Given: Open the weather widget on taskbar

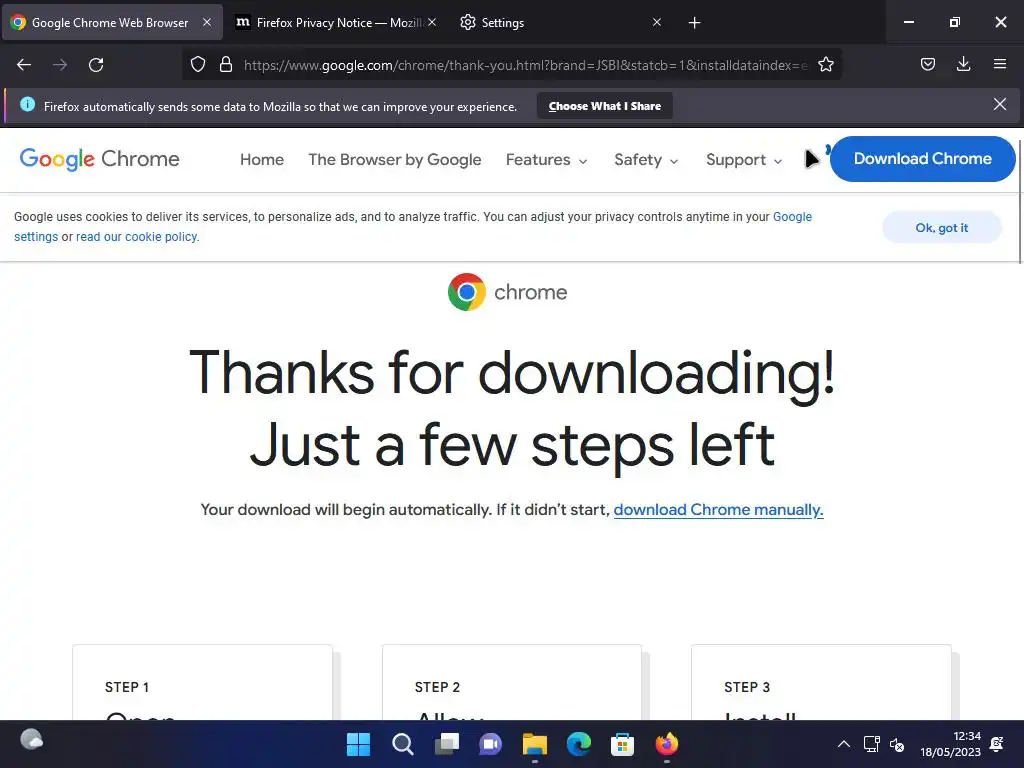Looking at the screenshot, I should (31, 740).
